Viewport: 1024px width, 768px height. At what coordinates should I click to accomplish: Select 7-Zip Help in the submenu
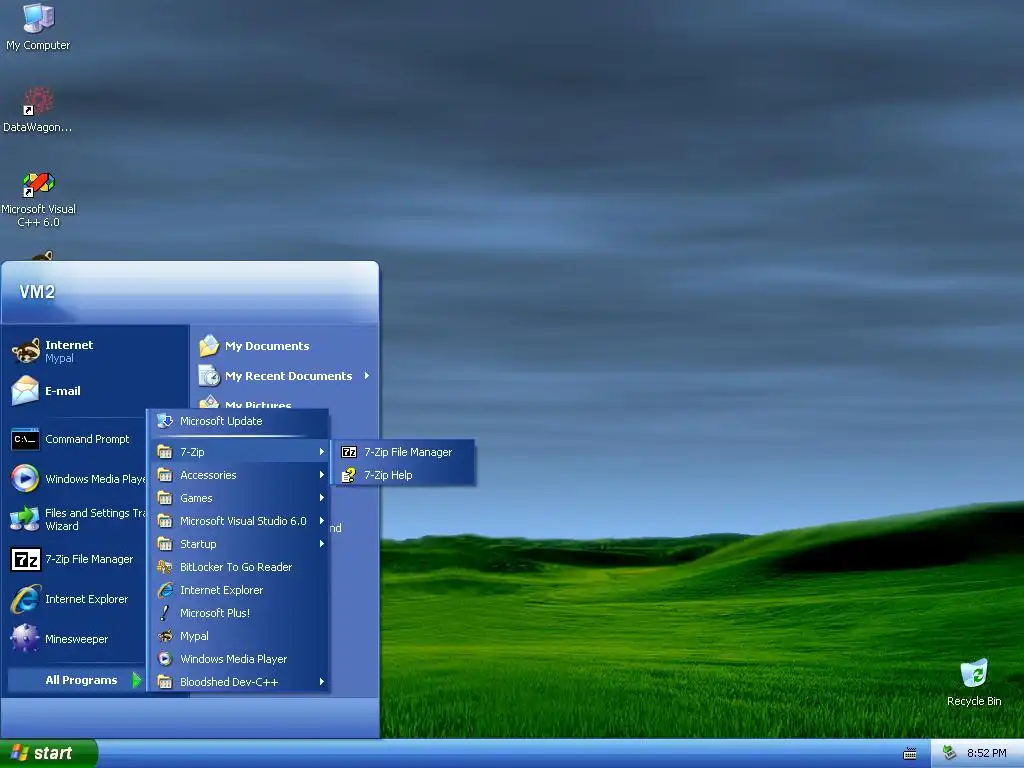point(403,475)
